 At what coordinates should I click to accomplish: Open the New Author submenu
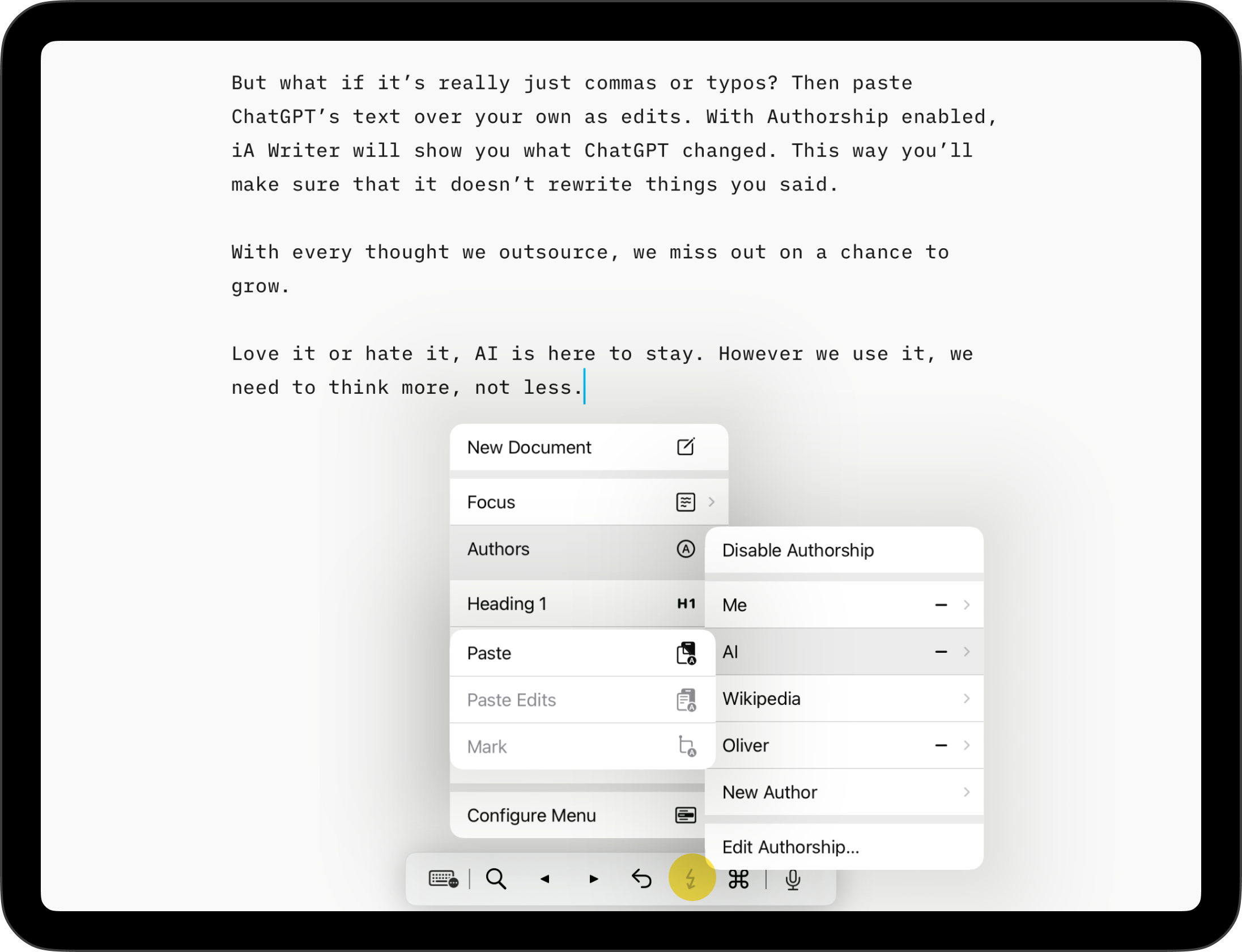[x=966, y=792]
